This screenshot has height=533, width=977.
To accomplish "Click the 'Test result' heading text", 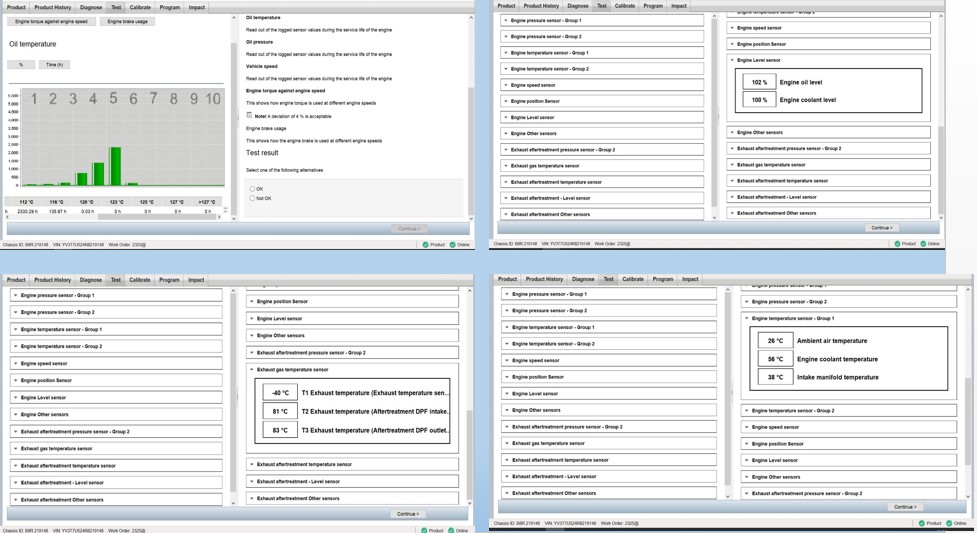I will click(x=262, y=153).
